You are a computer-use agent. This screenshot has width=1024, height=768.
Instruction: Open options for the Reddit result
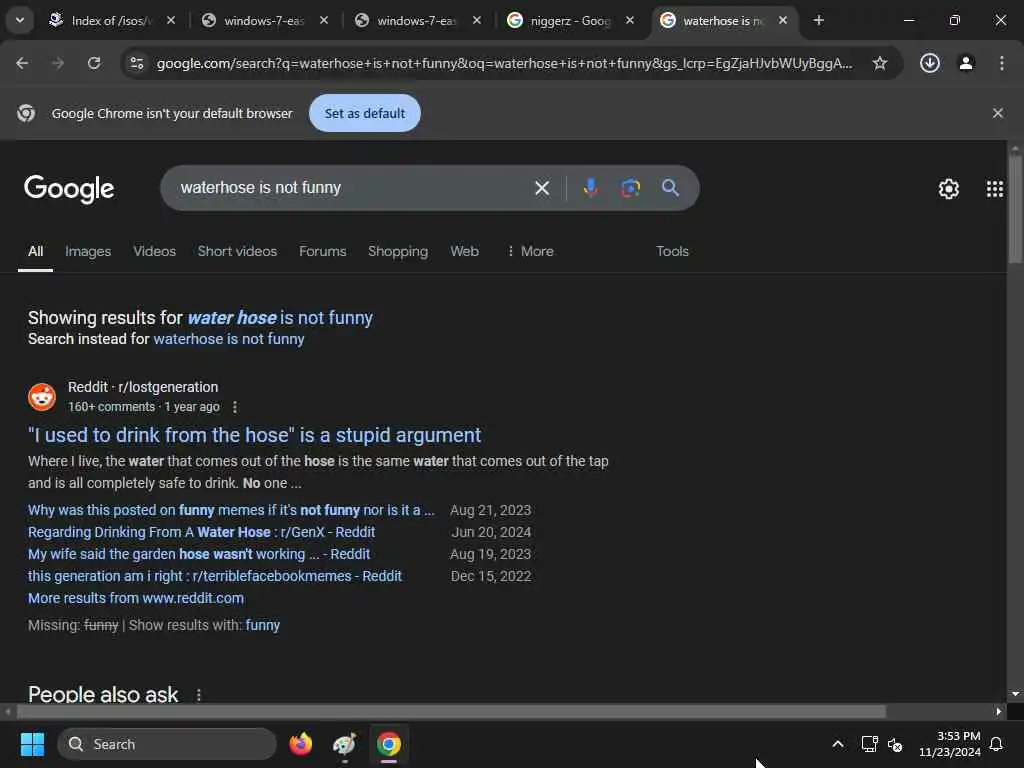[235, 407]
